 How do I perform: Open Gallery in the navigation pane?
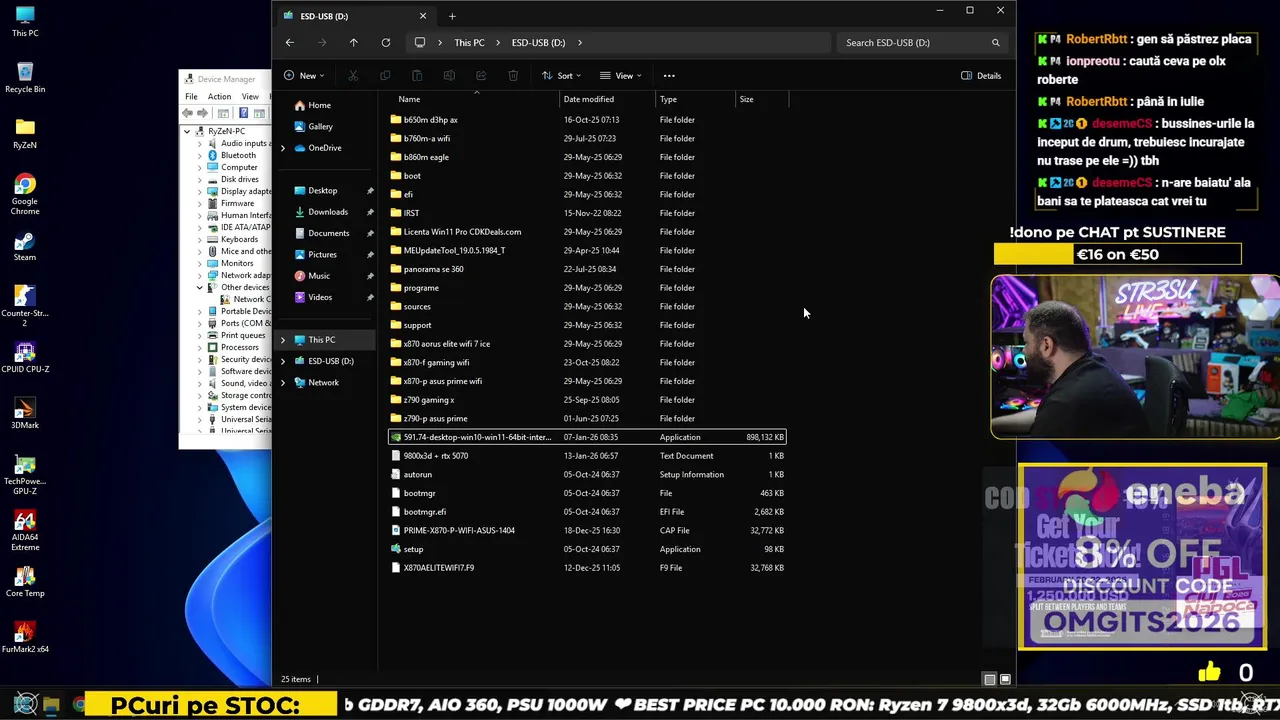click(320, 127)
